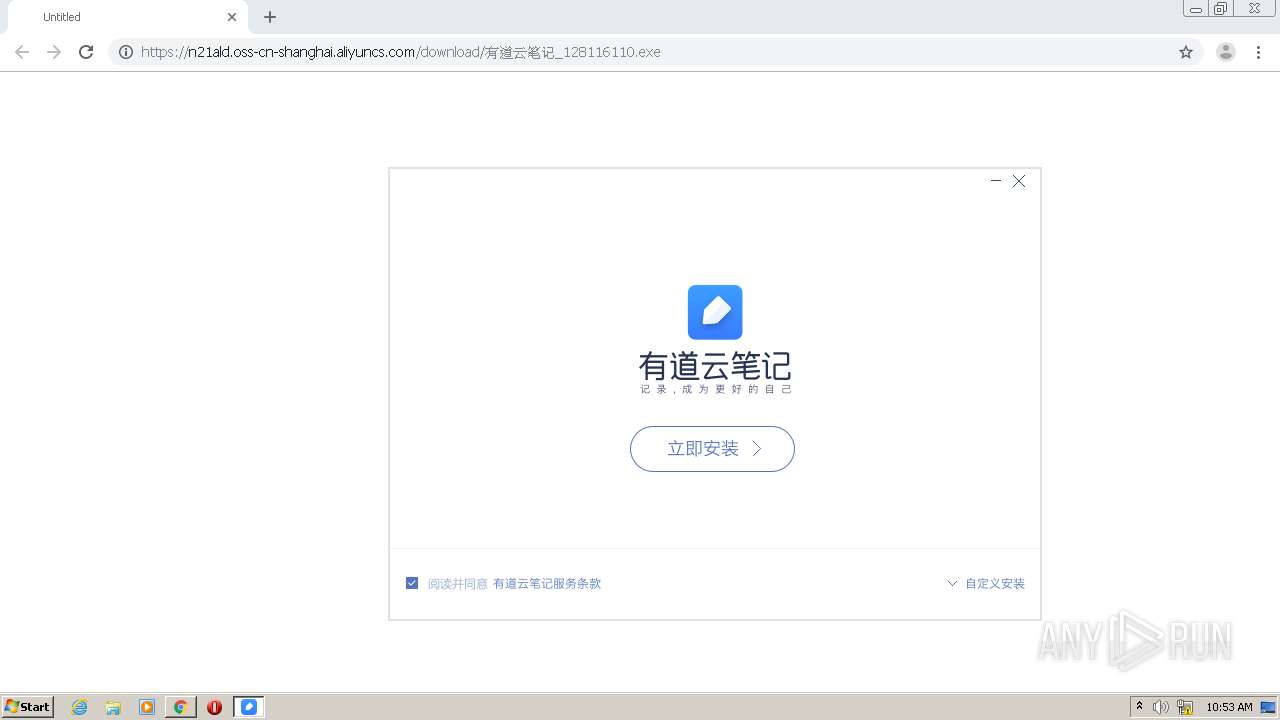Click the 立即安装 install button
The width and height of the screenshot is (1280, 720).
[712, 449]
